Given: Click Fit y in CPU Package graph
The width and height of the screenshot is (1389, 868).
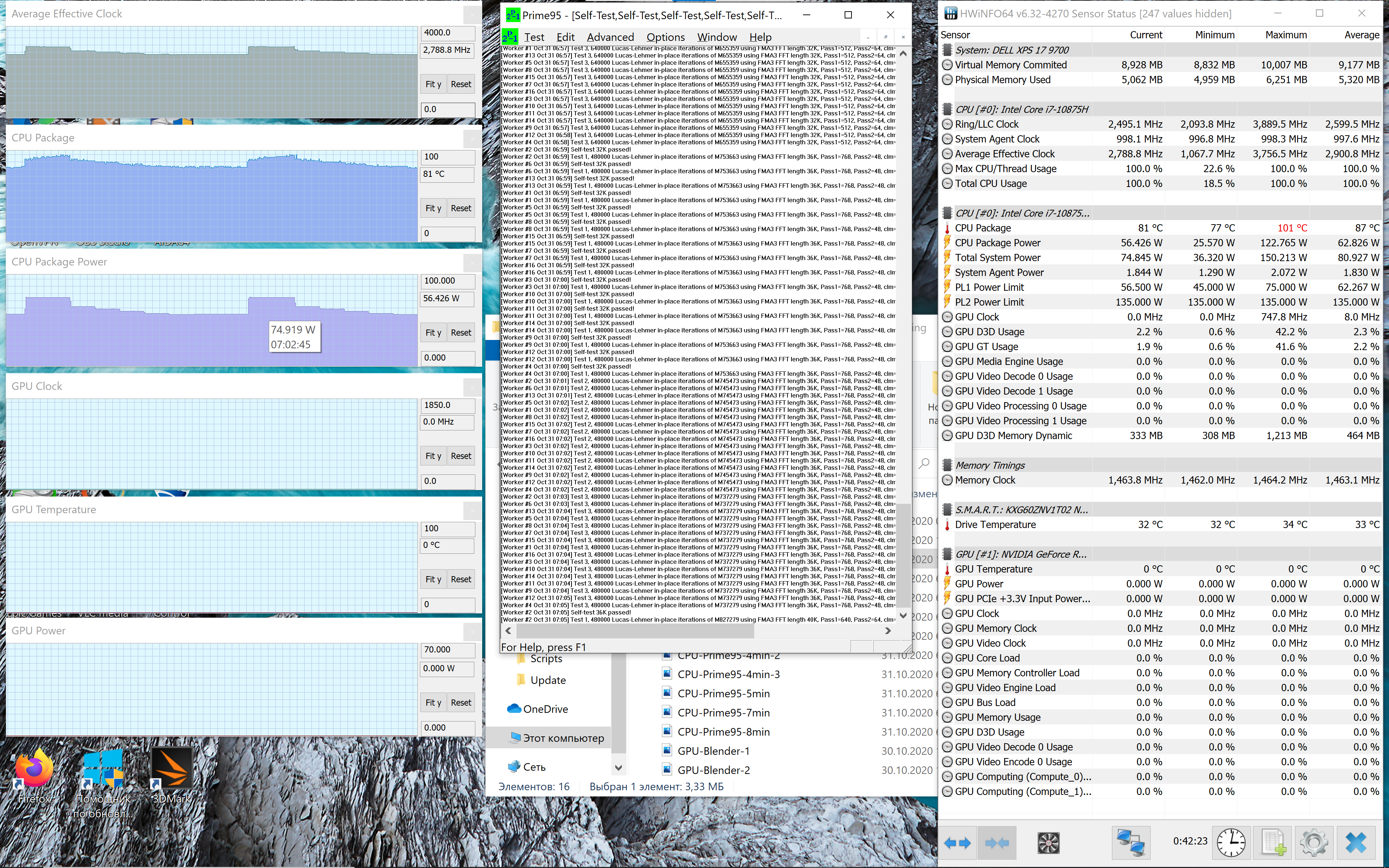Looking at the screenshot, I should pyautogui.click(x=433, y=208).
